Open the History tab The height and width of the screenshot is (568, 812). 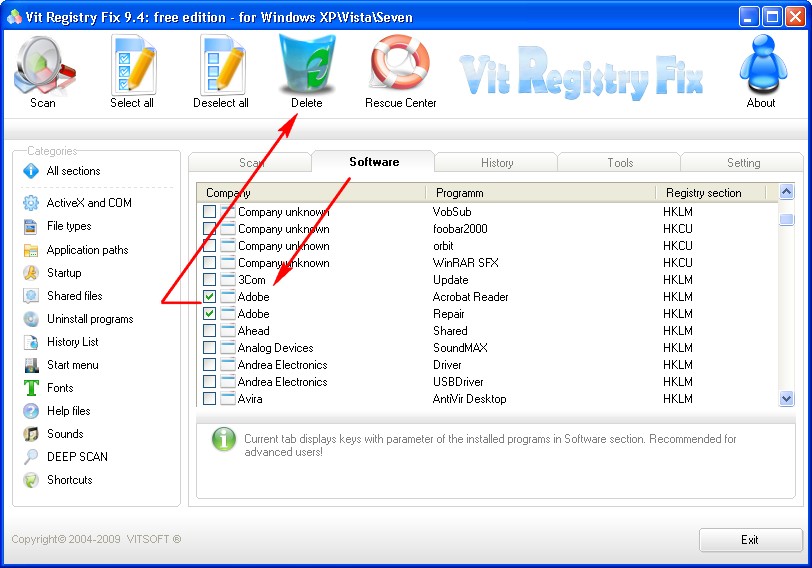(496, 163)
